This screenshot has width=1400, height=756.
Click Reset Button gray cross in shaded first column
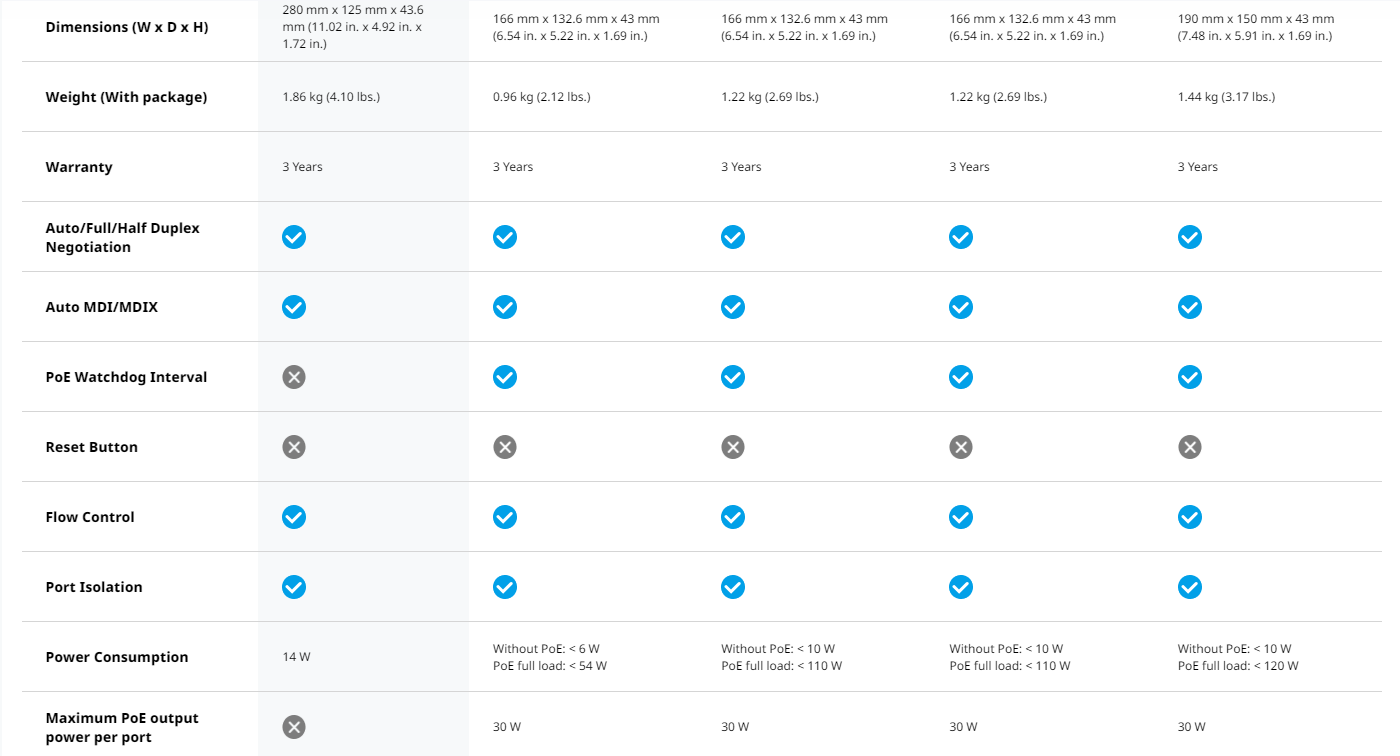pyautogui.click(x=293, y=447)
